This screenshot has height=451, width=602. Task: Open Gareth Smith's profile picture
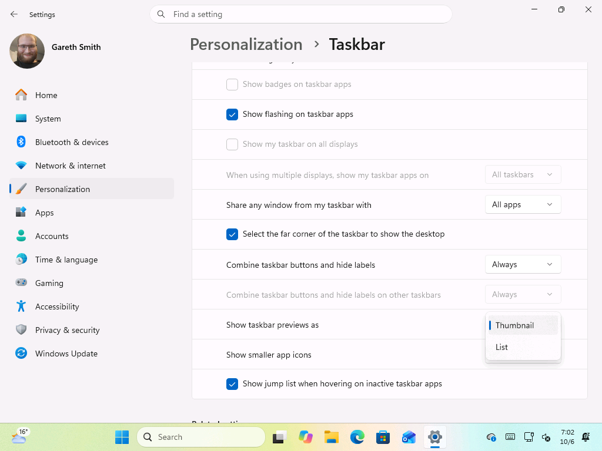[x=27, y=51]
